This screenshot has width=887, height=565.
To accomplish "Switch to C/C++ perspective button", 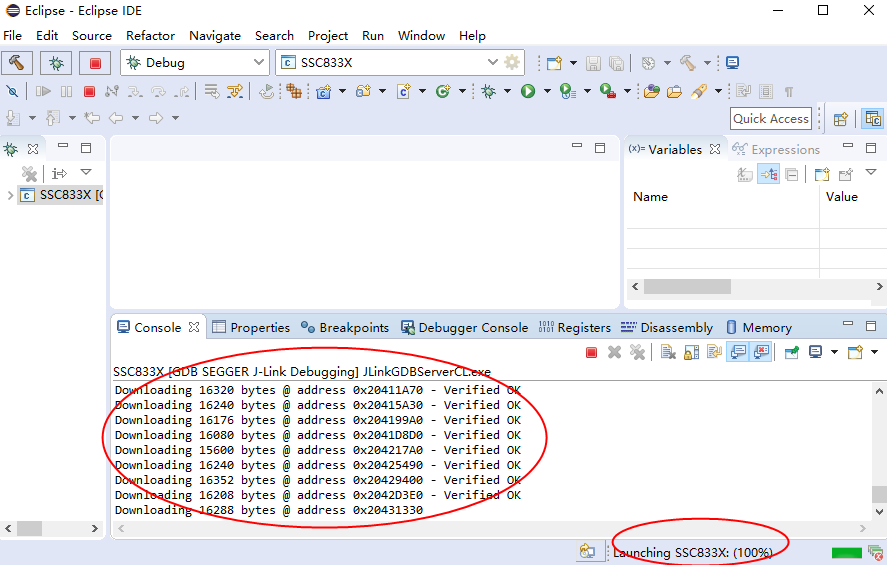I will coord(873,119).
